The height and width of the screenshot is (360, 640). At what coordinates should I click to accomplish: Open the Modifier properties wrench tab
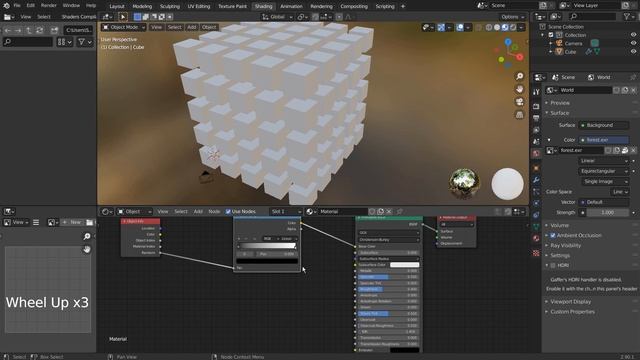point(536,180)
